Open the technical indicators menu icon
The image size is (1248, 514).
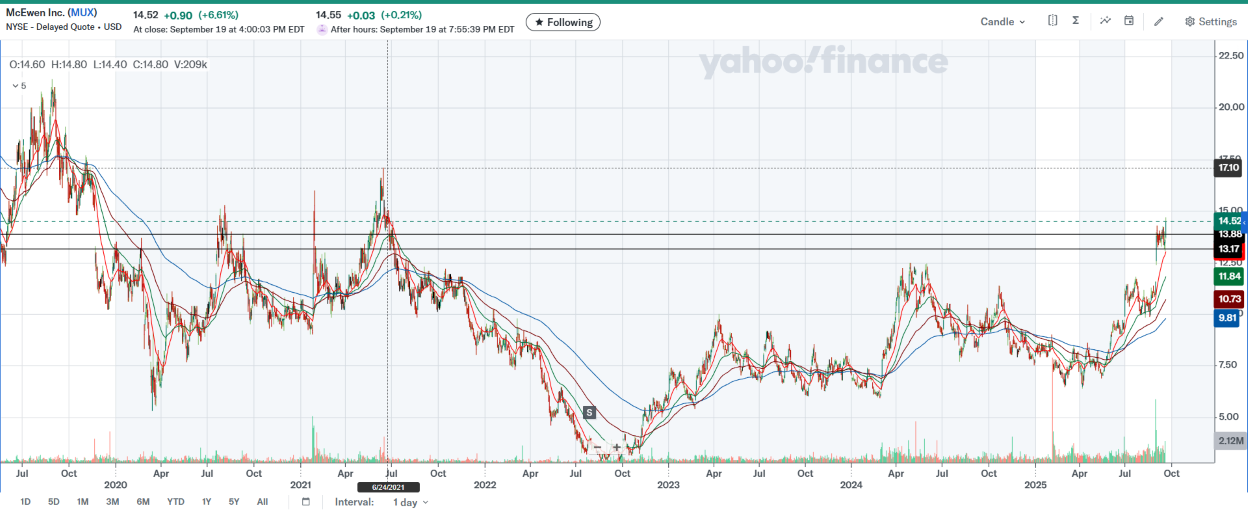click(1105, 21)
